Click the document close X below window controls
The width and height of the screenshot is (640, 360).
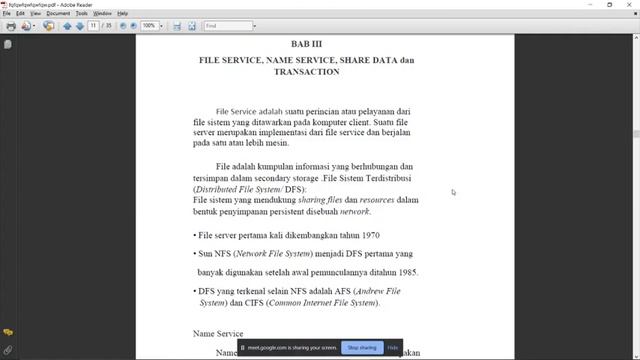[x=636, y=13]
